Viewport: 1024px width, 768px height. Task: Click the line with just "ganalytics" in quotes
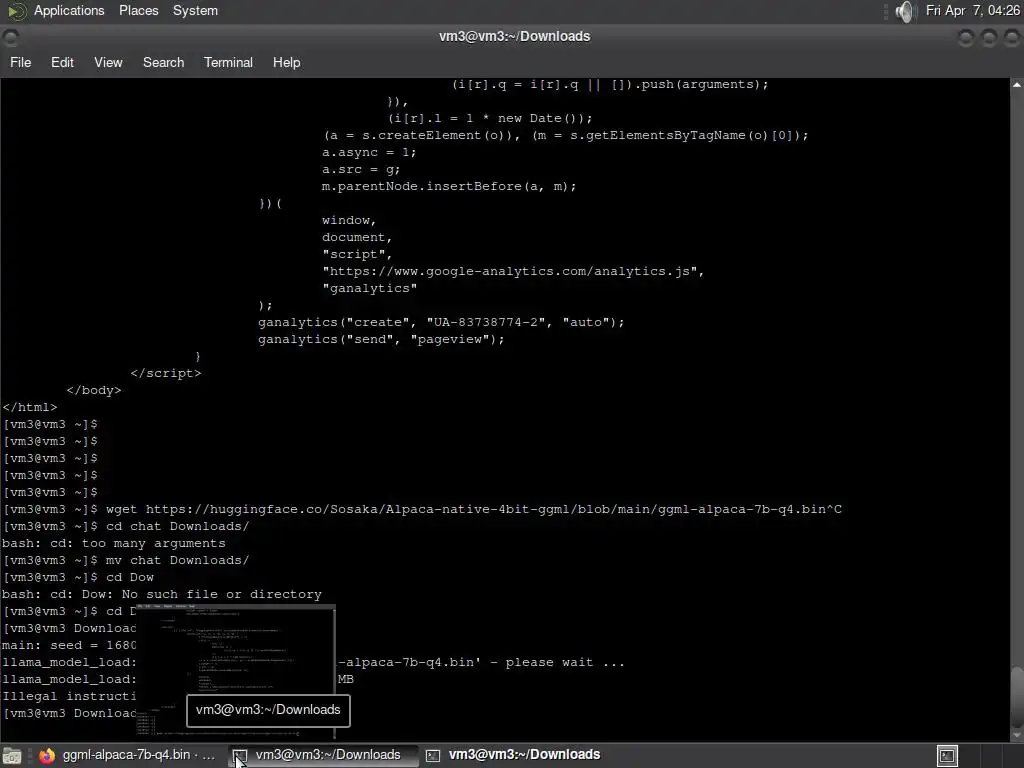click(369, 288)
